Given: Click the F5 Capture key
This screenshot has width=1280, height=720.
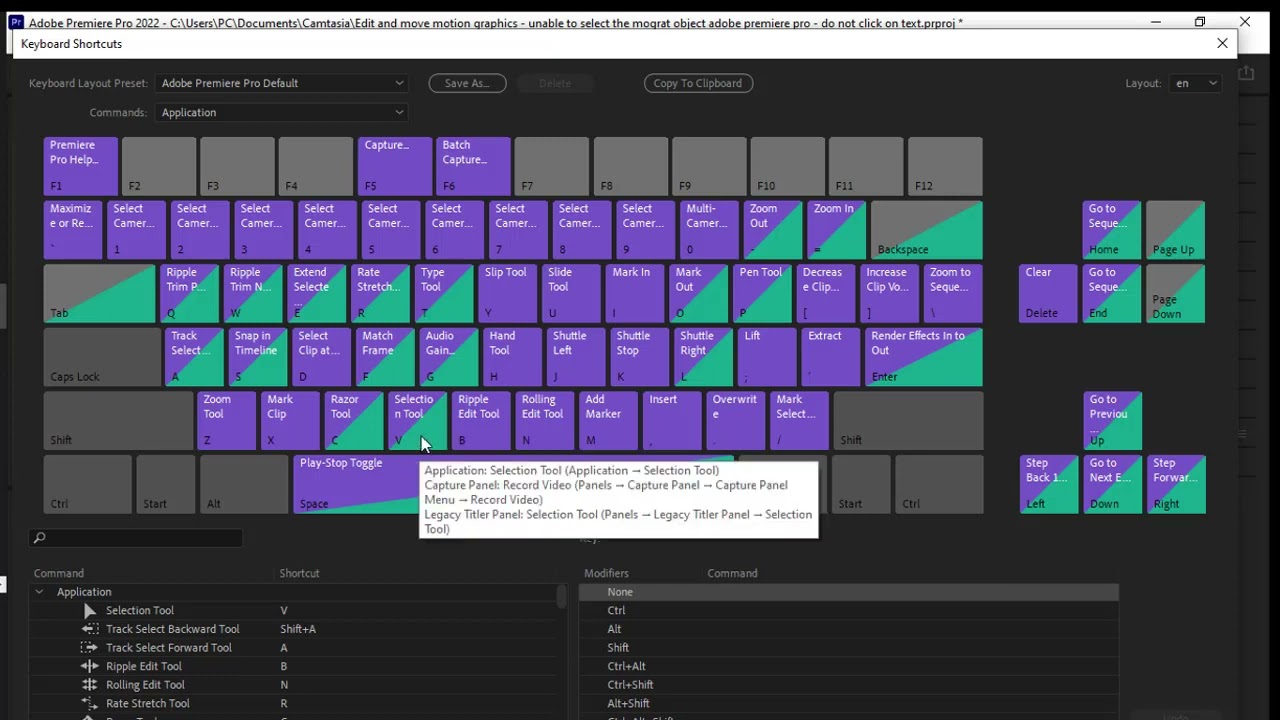Looking at the screenshot, I should point(395,166).
